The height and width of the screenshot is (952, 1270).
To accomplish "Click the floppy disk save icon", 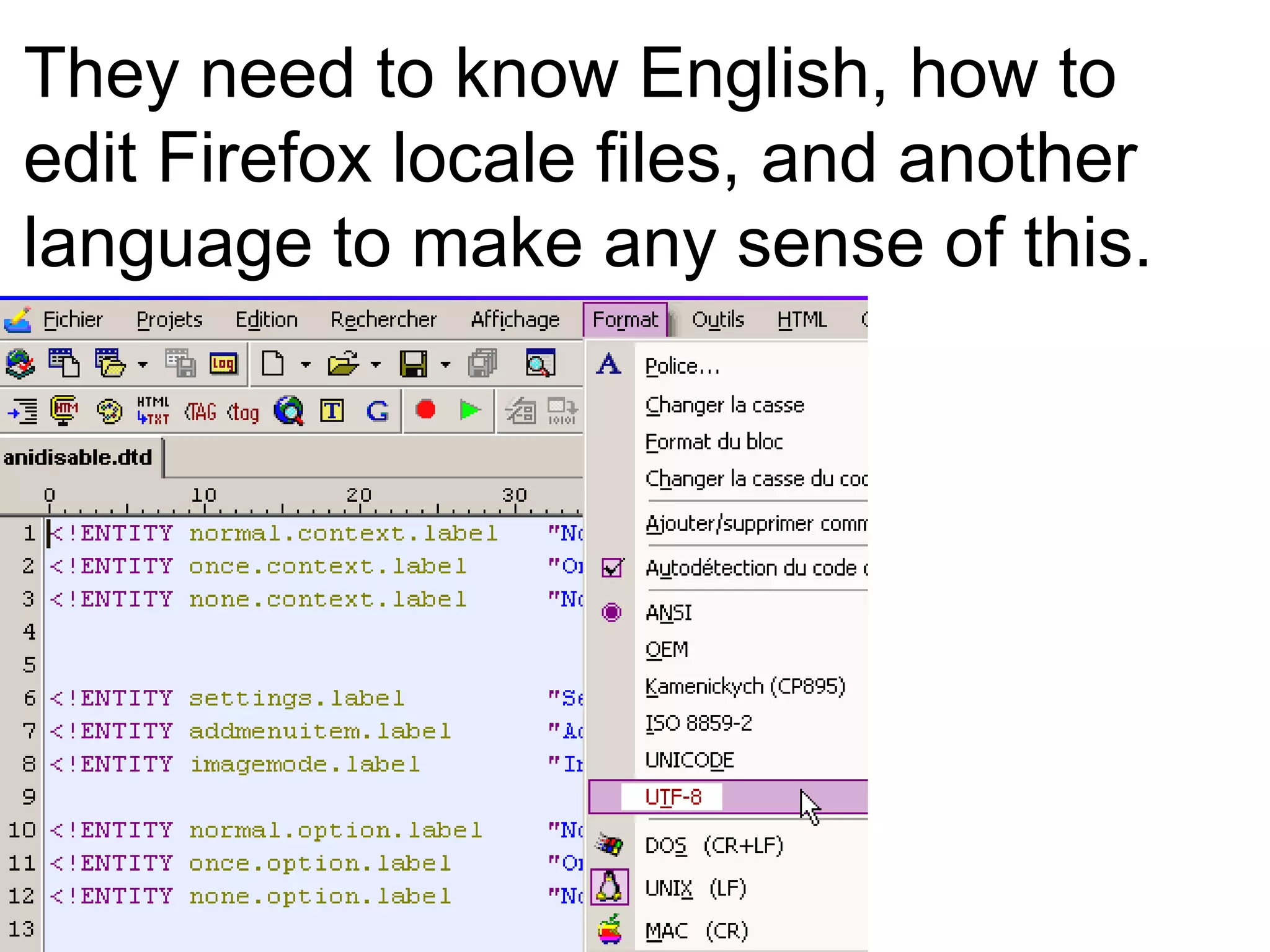I will click(413, 364).
